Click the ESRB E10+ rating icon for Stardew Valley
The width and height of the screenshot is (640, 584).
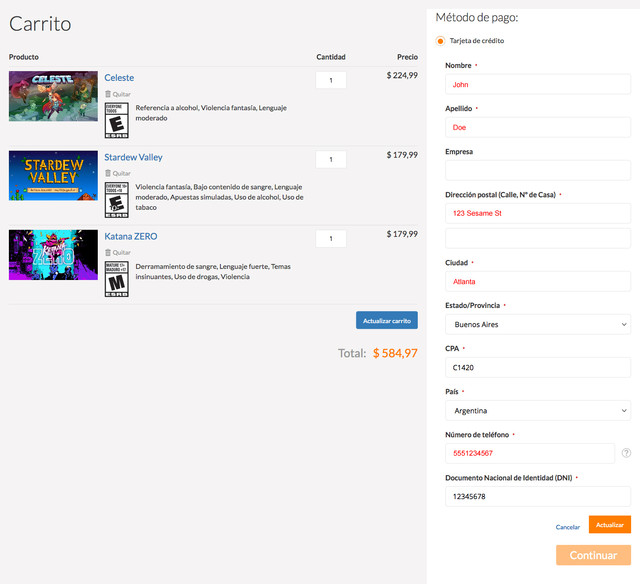tap(117, 200)
